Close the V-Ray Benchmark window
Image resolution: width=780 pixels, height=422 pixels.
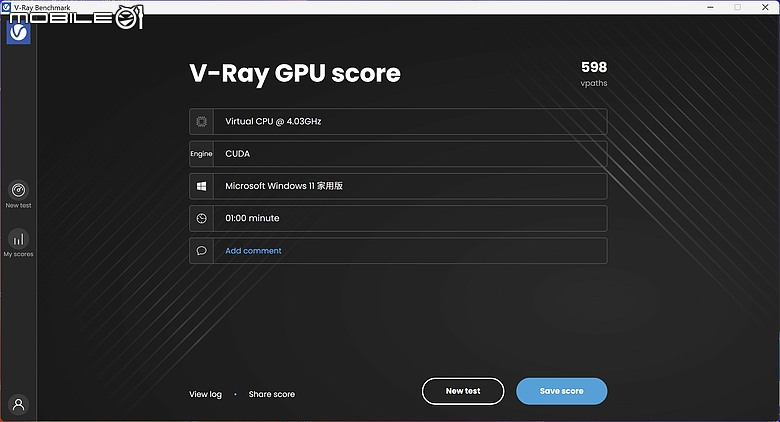[765, 7]
